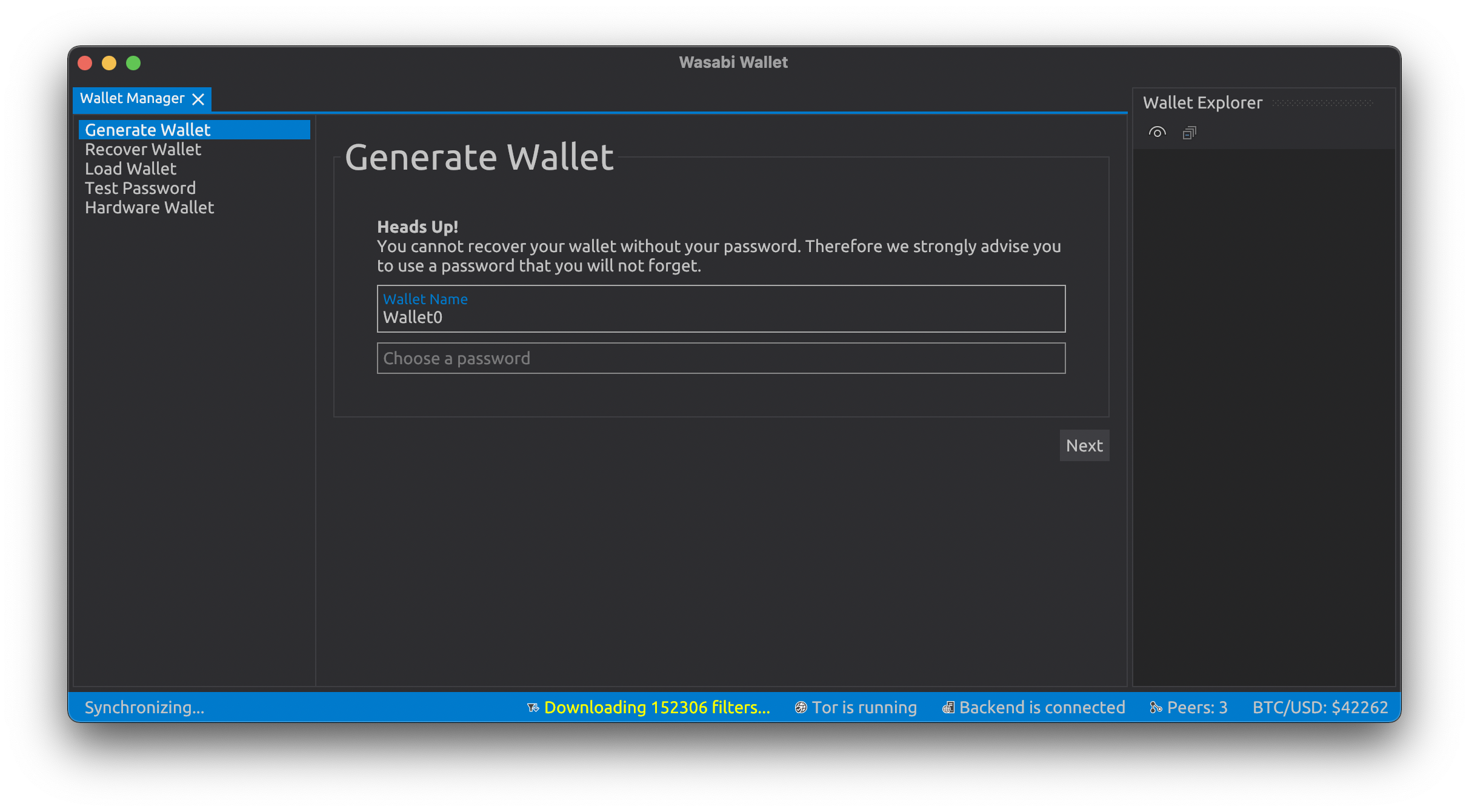Viewport: 1469px width, 812px height.
Task: Click the Synchronizing status text
Action: [145, 707]
